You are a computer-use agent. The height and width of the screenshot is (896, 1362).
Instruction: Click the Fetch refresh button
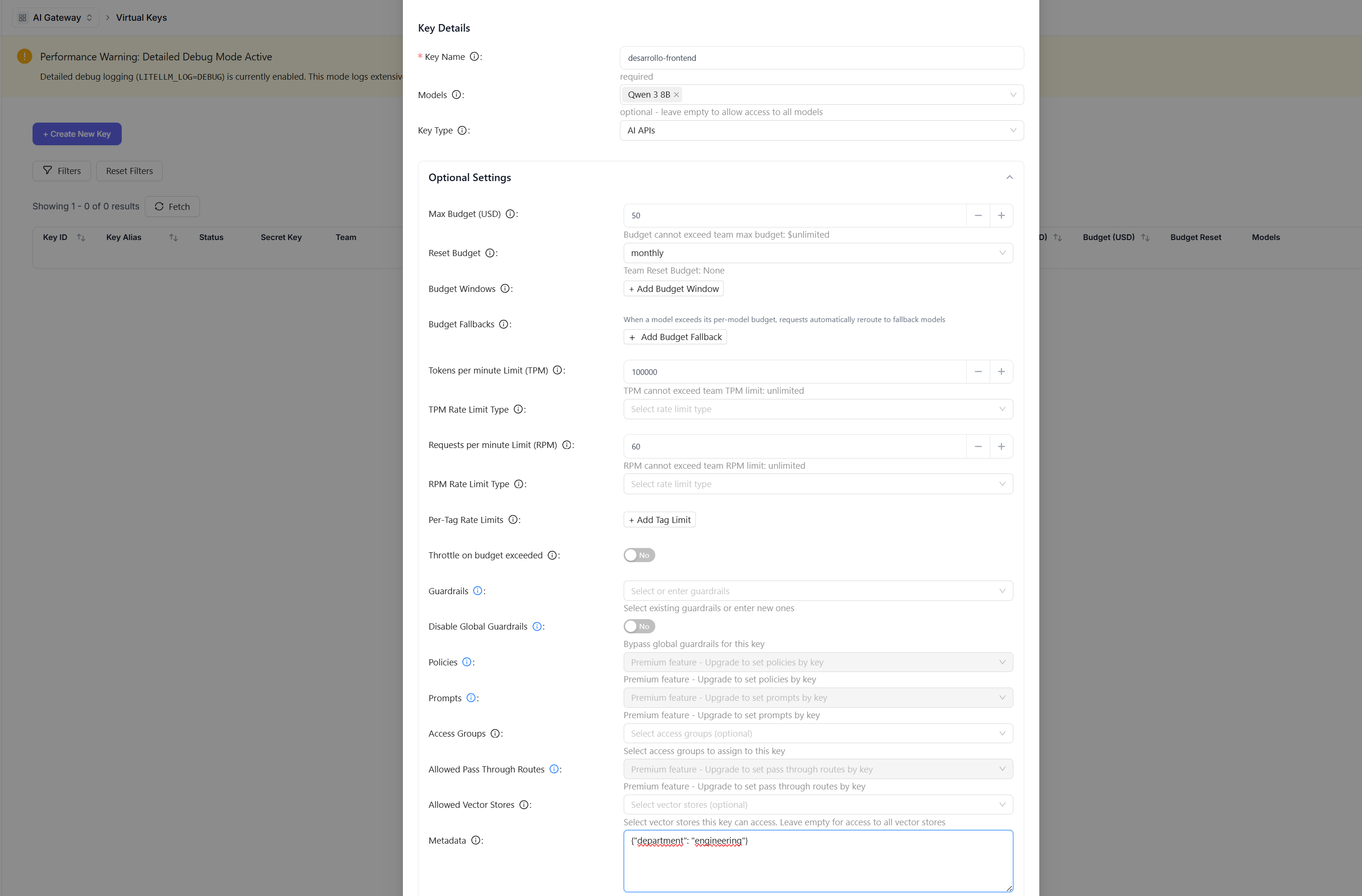point(172,207)
